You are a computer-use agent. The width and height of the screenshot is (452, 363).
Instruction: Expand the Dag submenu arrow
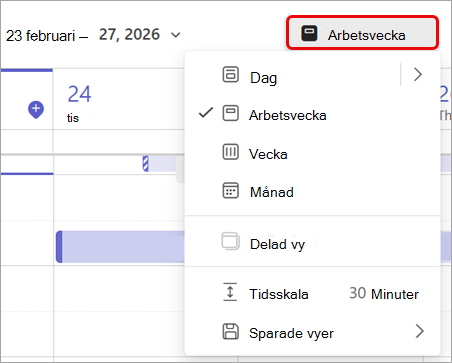(418, 75)
